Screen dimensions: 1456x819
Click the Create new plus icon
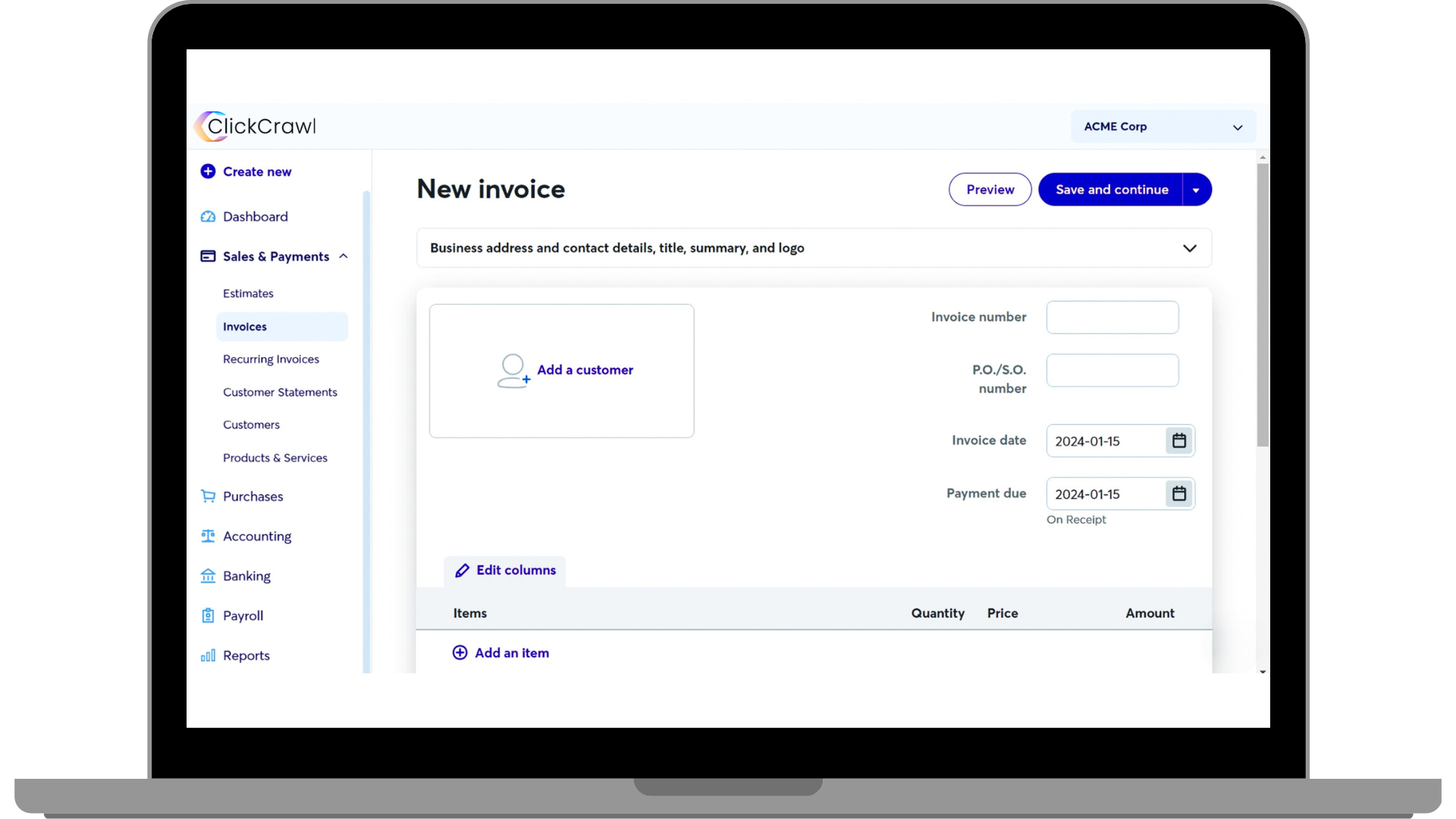pyautogui.click(x=208, y=171)
